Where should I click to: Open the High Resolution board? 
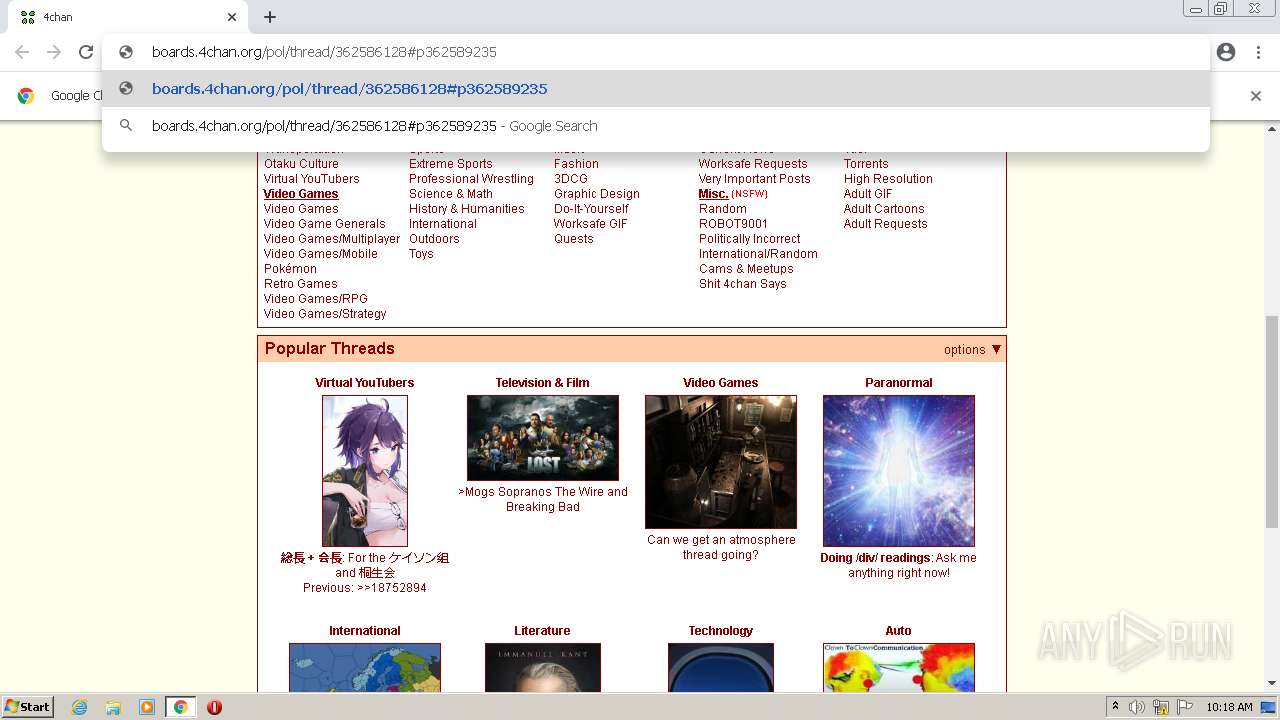tap(888, 179)
